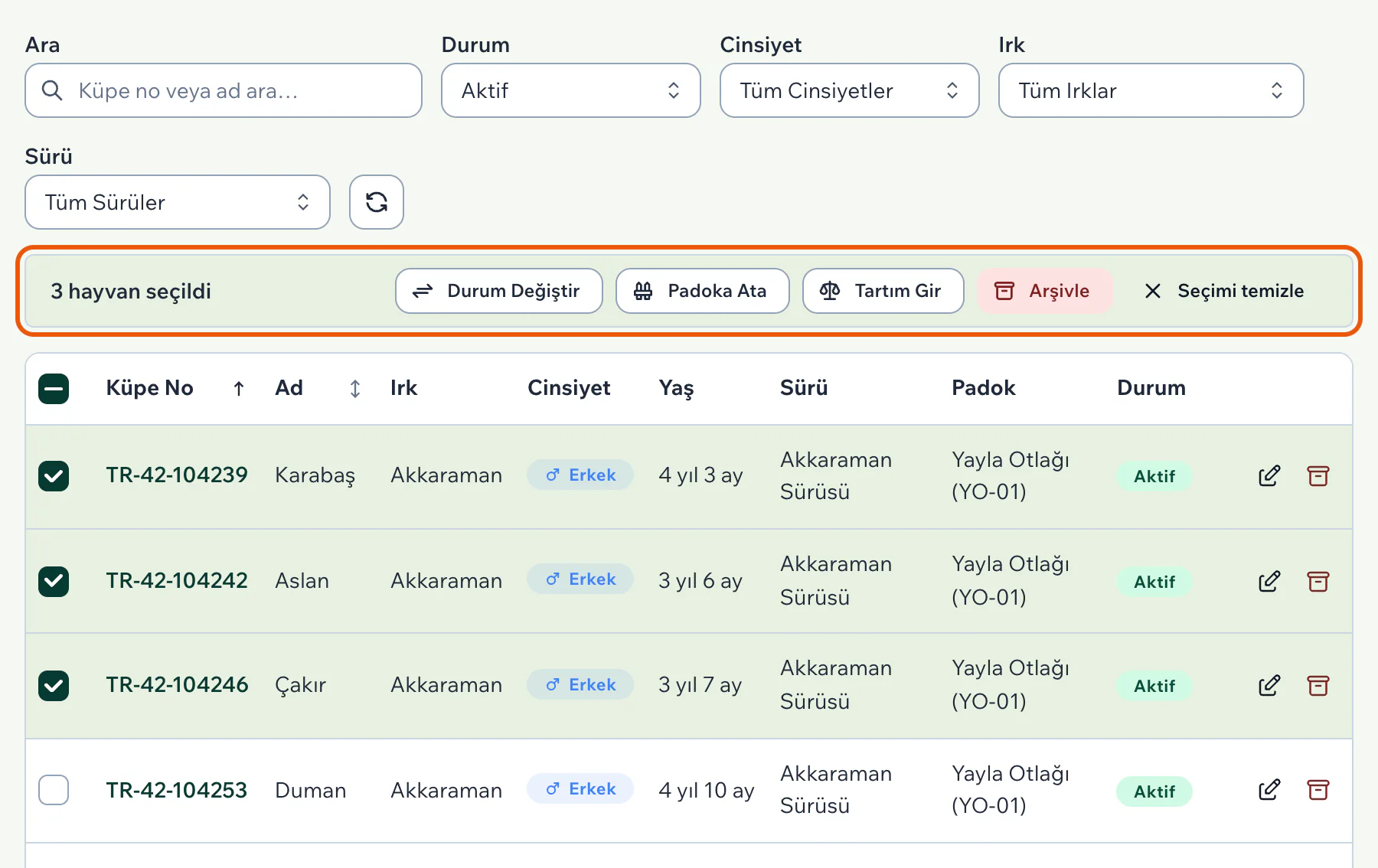Open the Tüm Sürüler dropdown
Viewport: 1378px width, 868px height.
pyautogui.click(x=178, y=202)
